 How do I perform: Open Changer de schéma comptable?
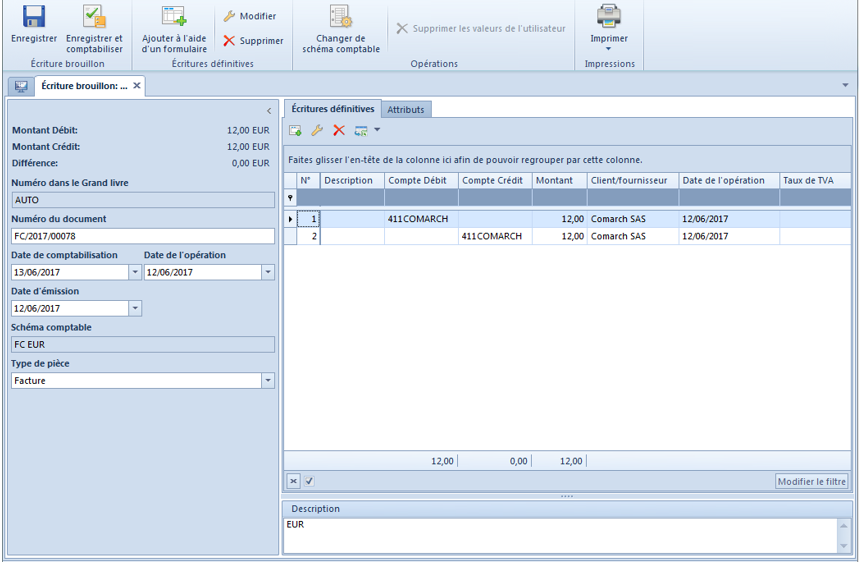pyautogui.click(x=340, y=29)
